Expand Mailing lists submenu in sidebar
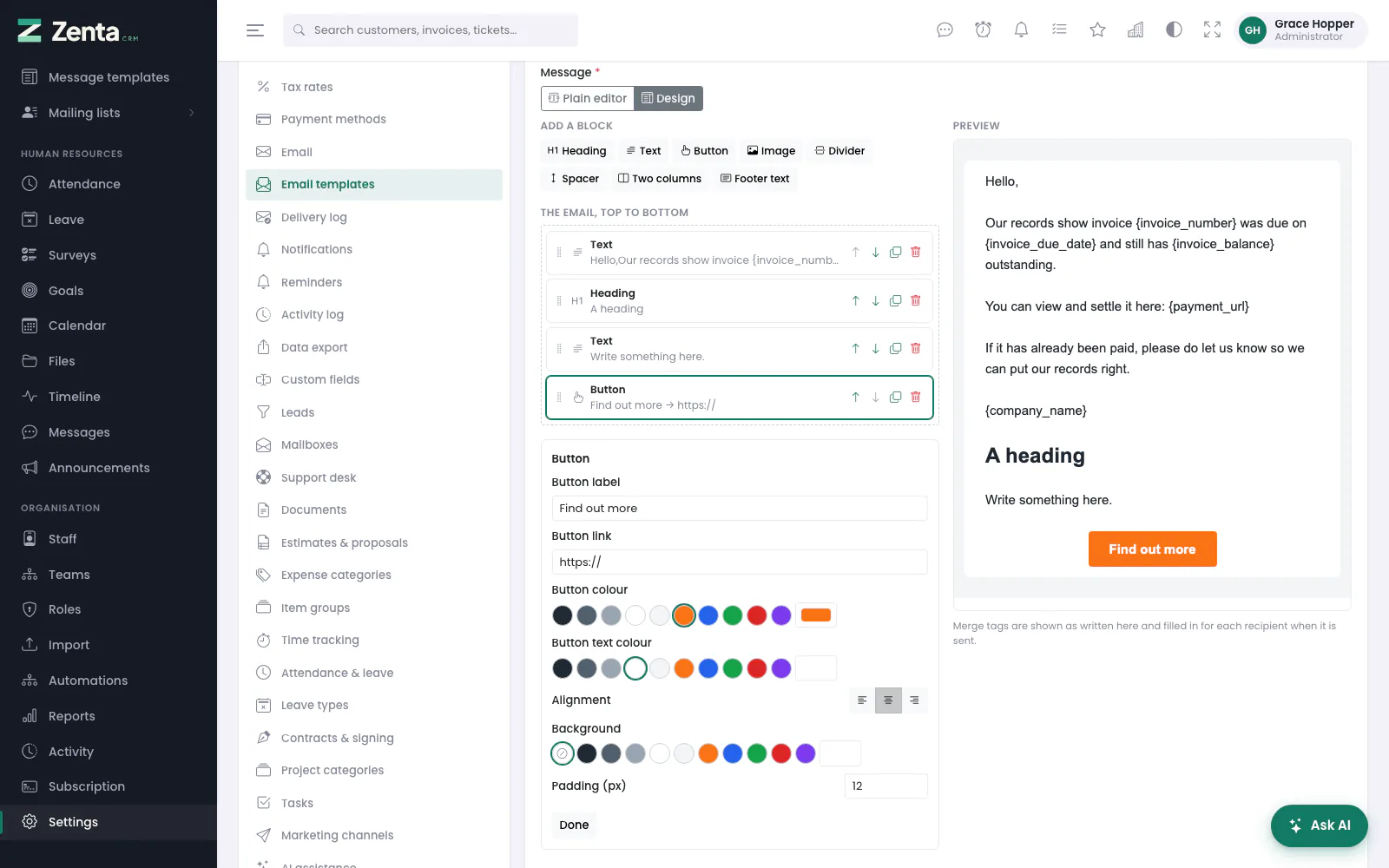The width and height of the screenshot is (1389, 868). (109, 113)
